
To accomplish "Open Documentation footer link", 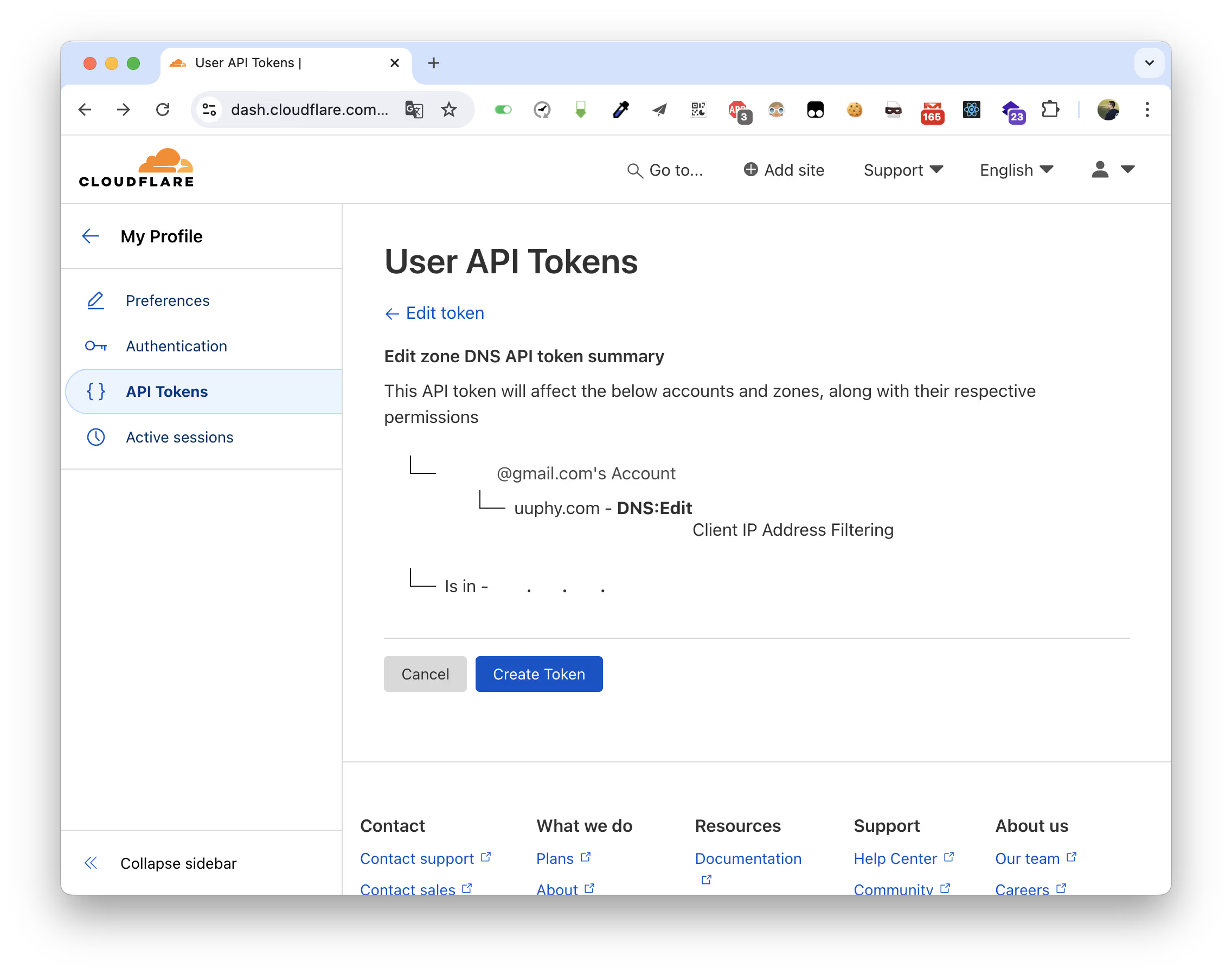I will (748, 858).
